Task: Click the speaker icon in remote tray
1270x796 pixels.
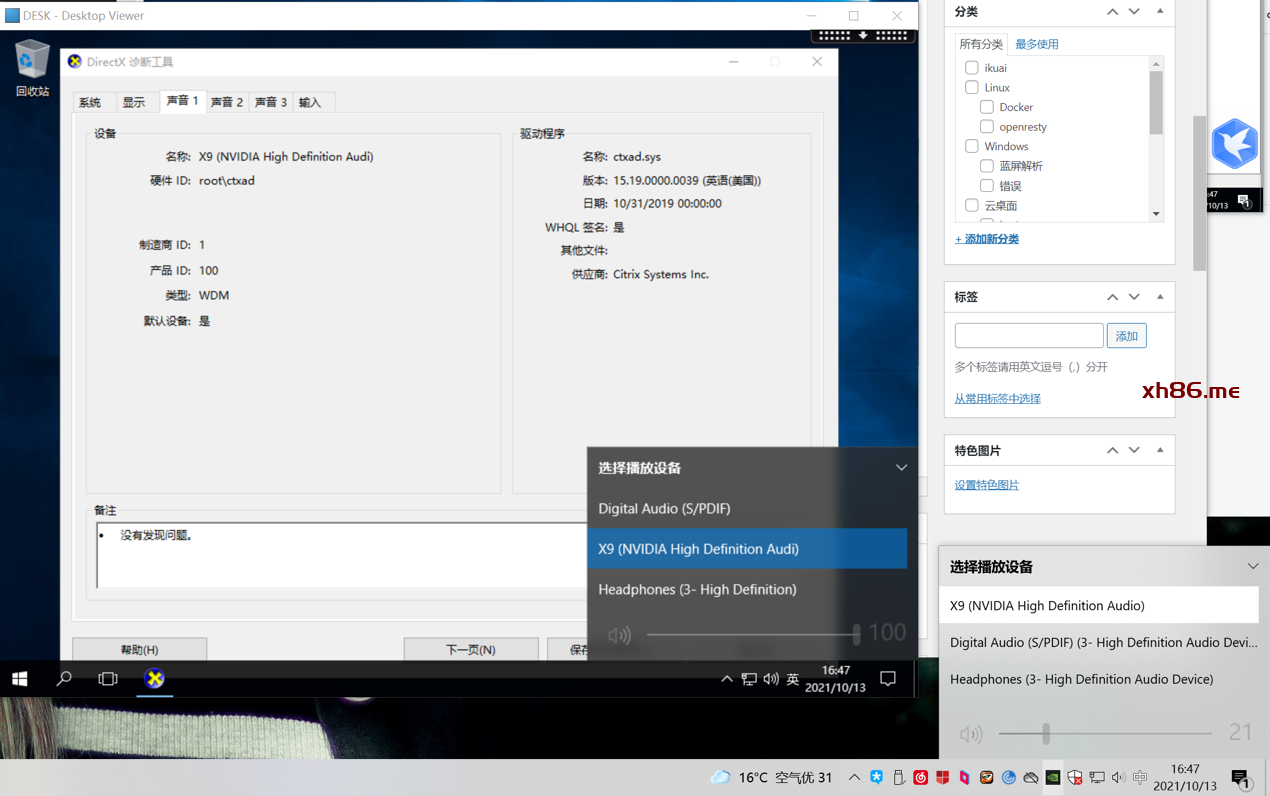Action: tap(771, 679)
